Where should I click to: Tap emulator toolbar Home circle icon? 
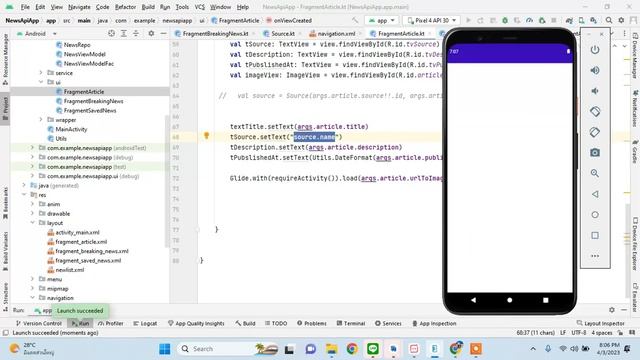pyautogui.click(x=595, y=215)
